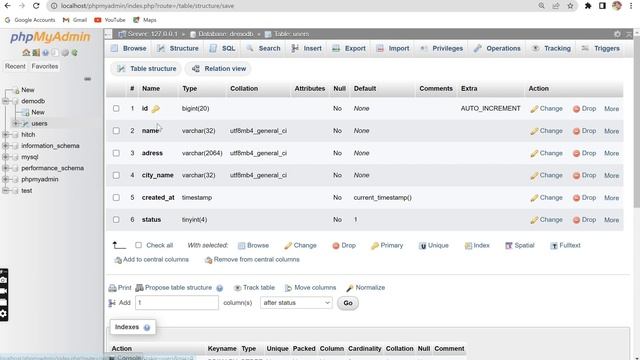The height and width of the screenshot is (360, 640).
Task: Tick checkbox for id column
Action: click(116, 109)
